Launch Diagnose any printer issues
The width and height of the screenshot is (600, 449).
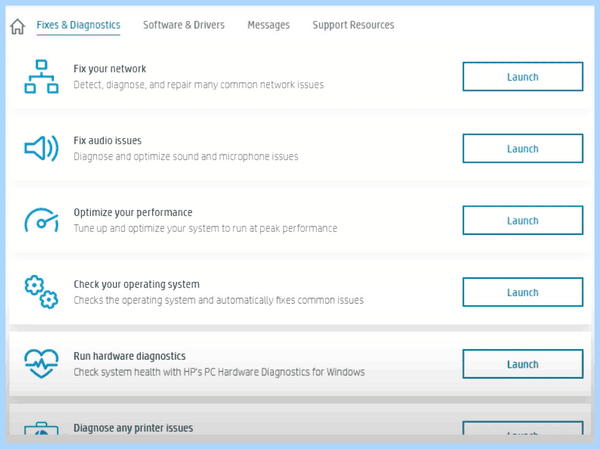[523, 428]
